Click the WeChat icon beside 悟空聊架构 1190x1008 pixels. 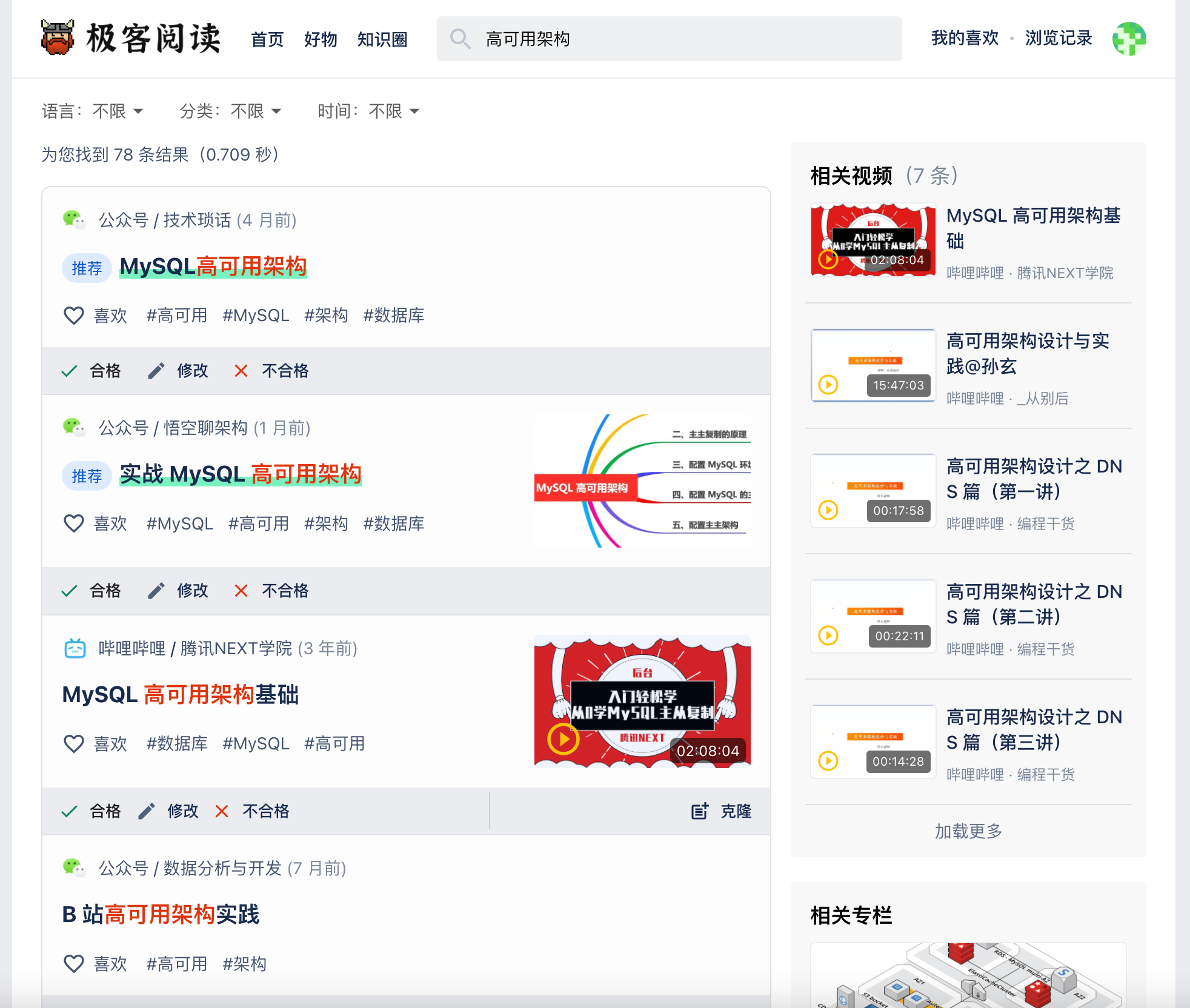tap(75, 428)
